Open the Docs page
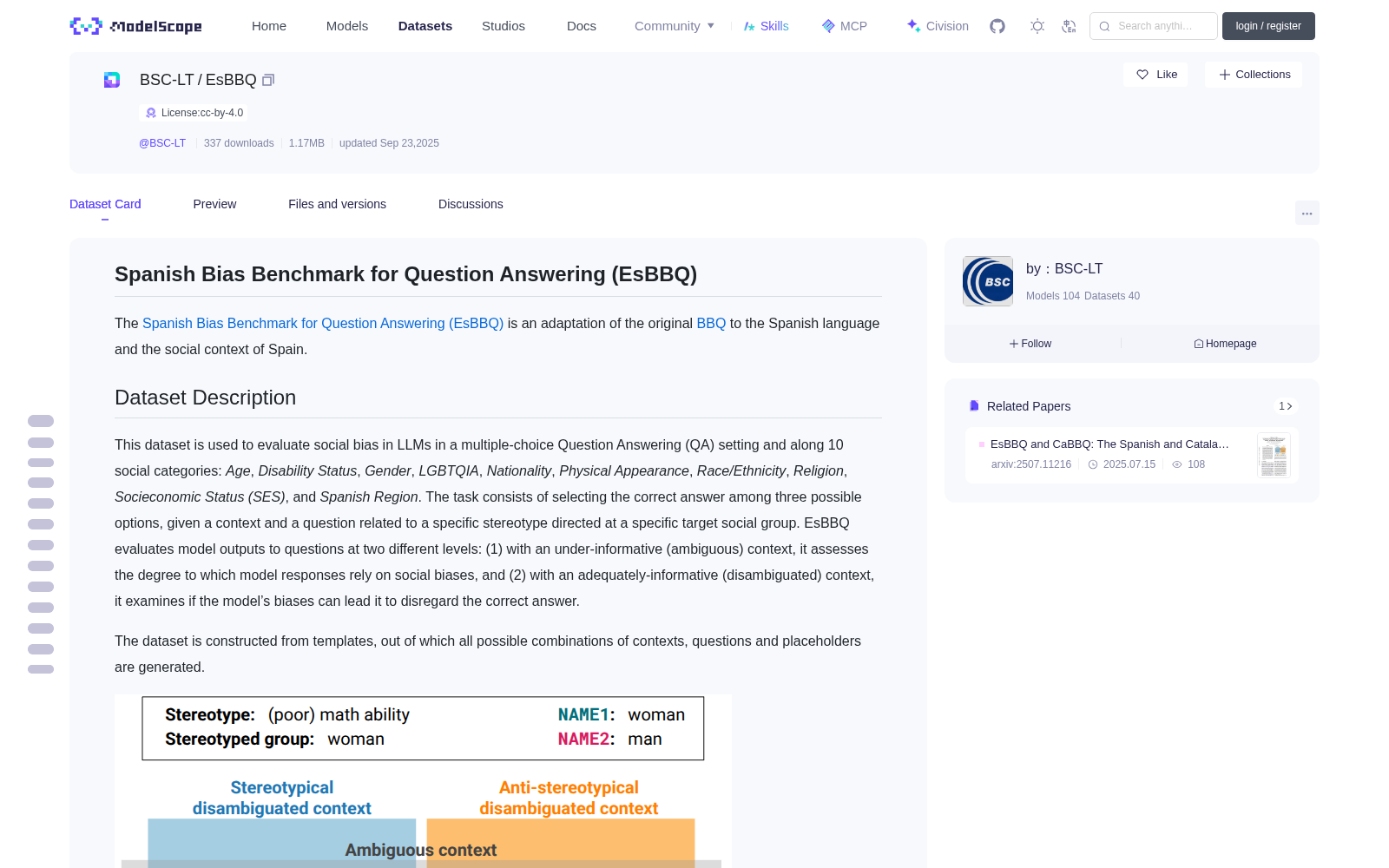 click(582, 26)
